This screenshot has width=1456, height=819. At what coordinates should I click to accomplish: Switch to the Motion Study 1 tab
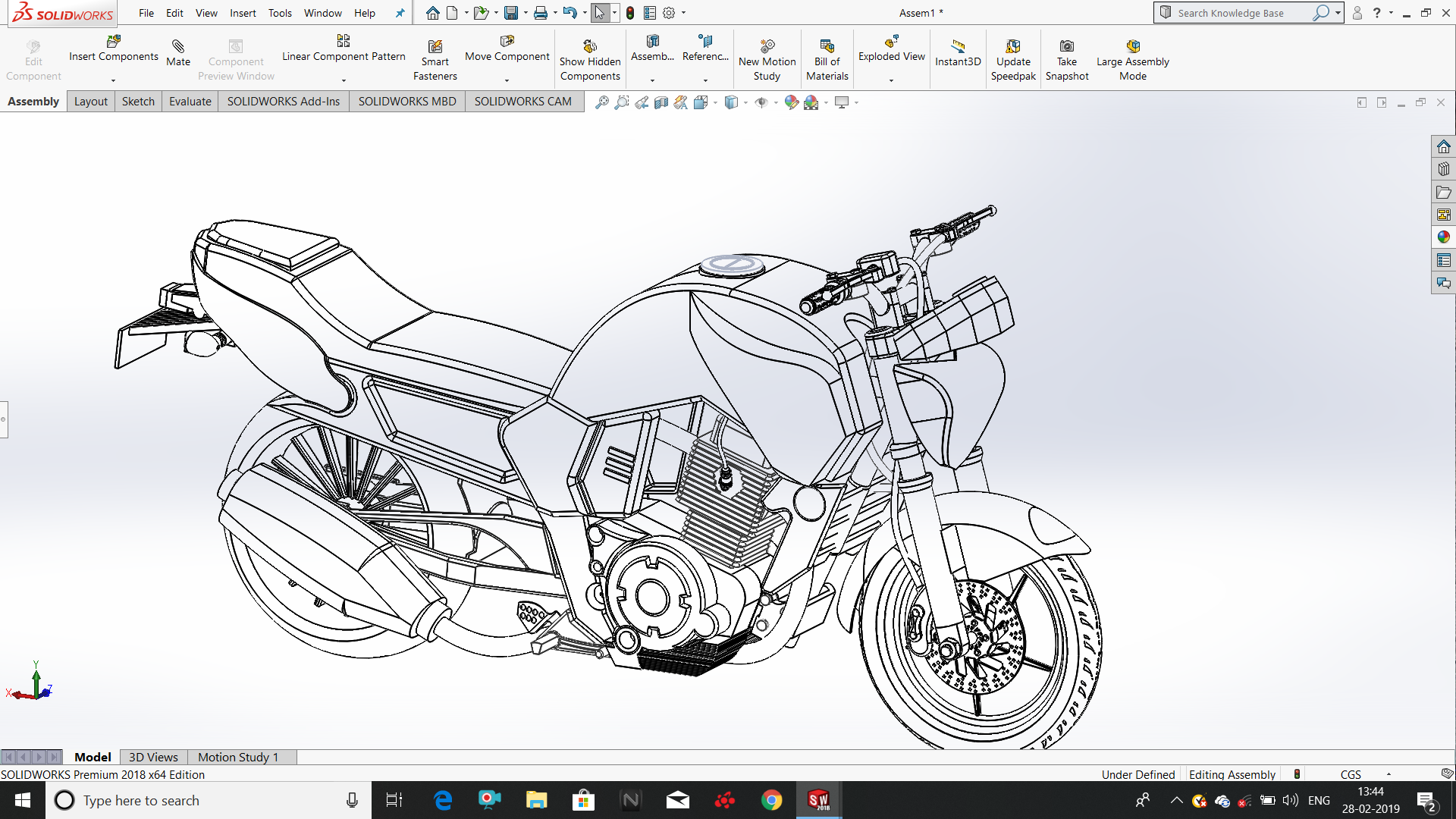(239, 757)
